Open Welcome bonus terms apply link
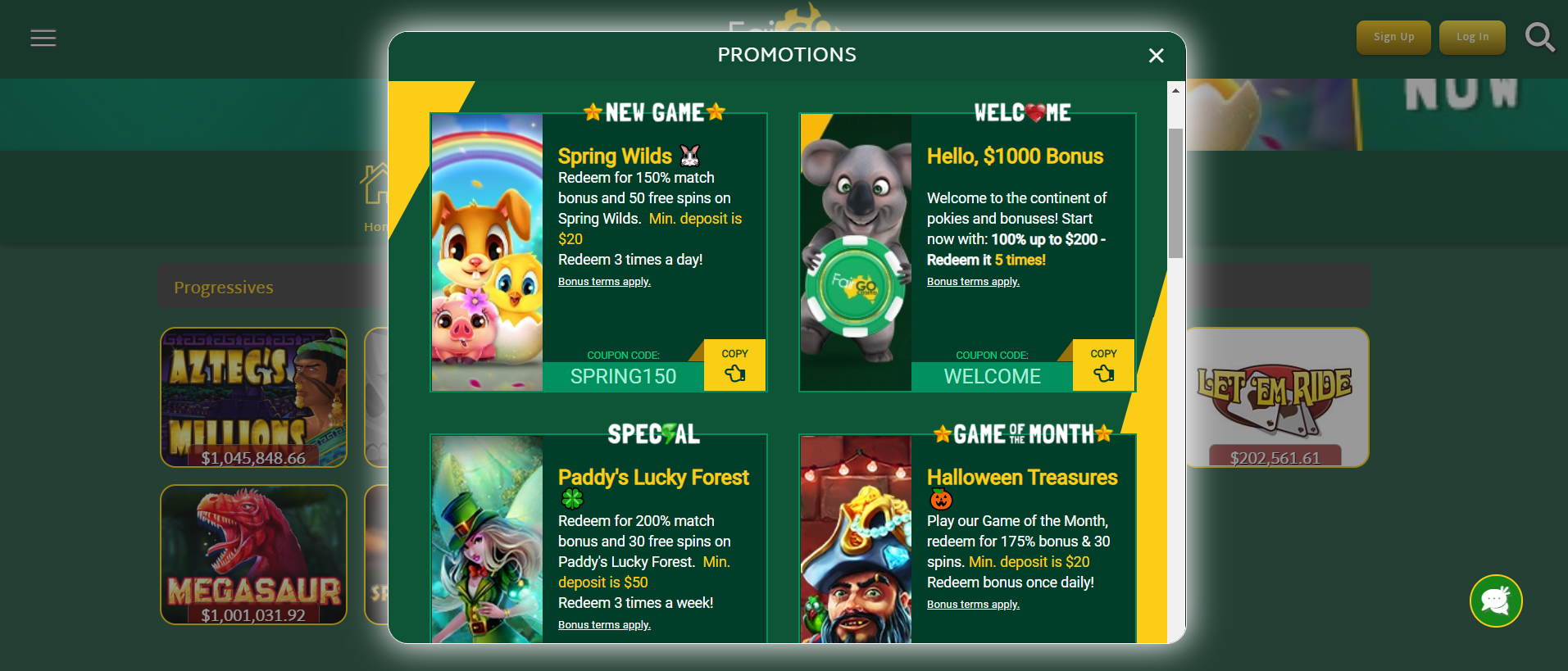The height and width of the screenshot is (671, 1568). (973, 282)
